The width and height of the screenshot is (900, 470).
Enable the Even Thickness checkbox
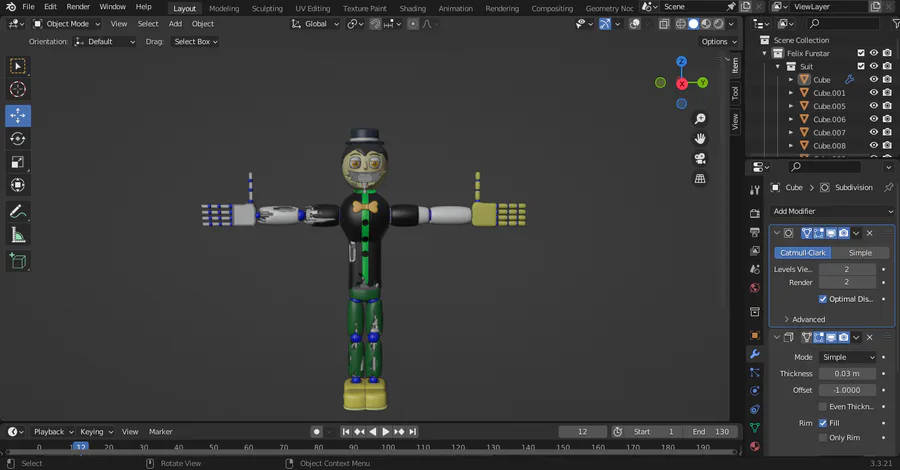tap(823, 407)
